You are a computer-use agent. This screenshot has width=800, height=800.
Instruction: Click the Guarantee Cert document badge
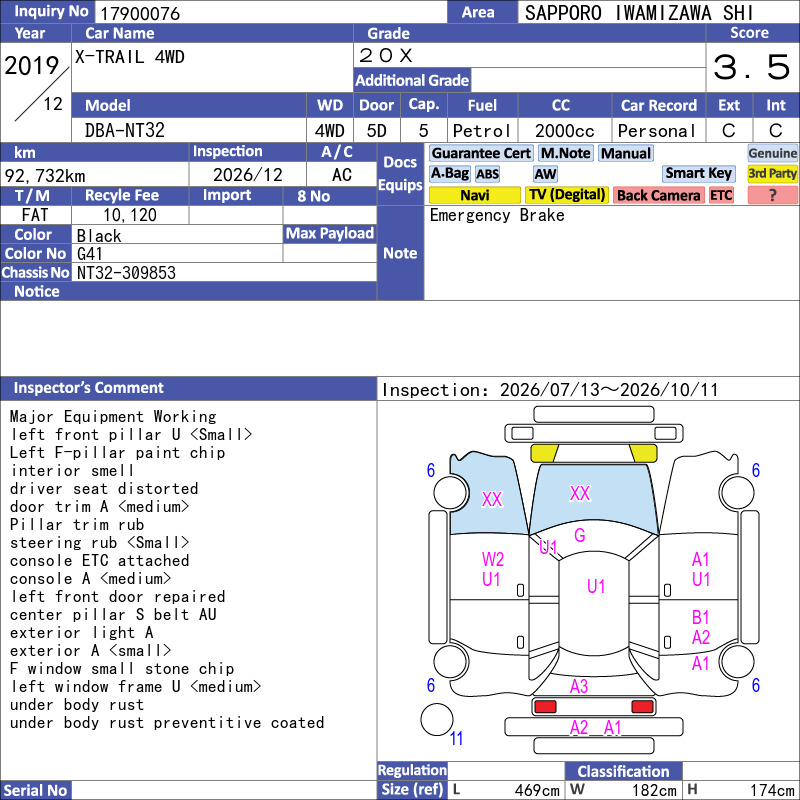coord(481,153)
